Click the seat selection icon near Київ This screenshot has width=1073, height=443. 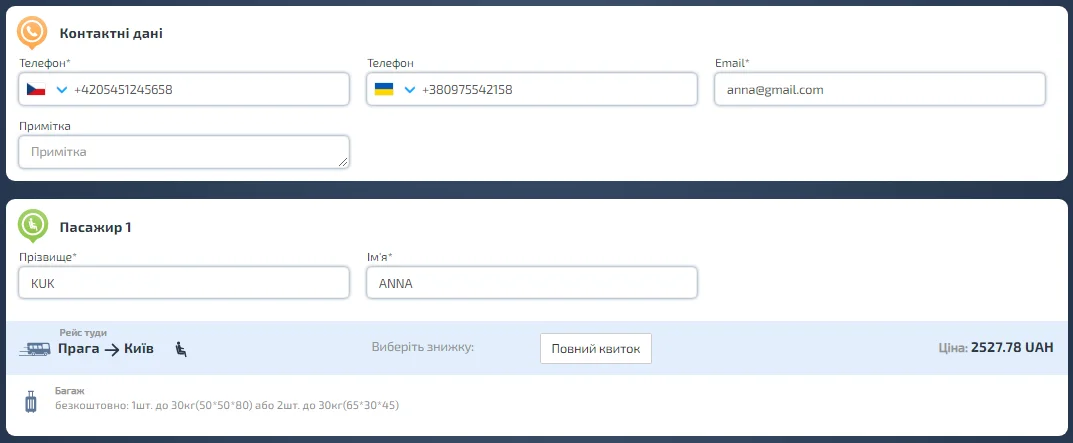coord(181,349)
